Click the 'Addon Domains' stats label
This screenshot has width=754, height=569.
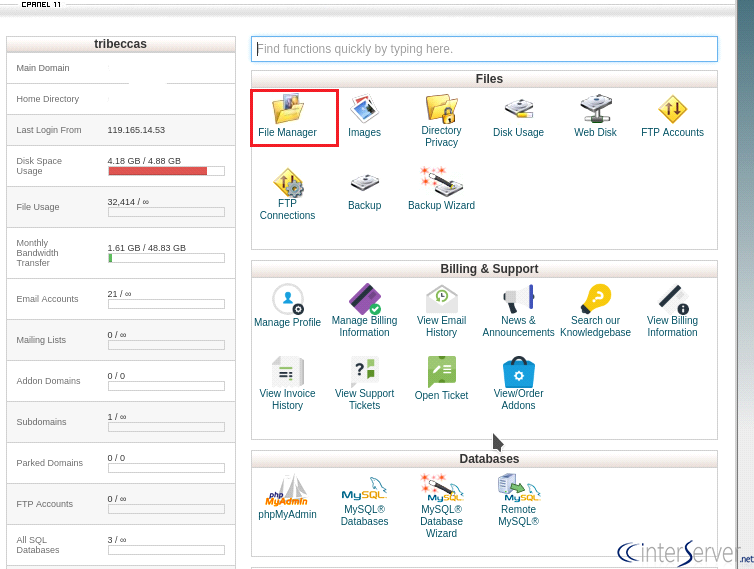coord(49,380)
